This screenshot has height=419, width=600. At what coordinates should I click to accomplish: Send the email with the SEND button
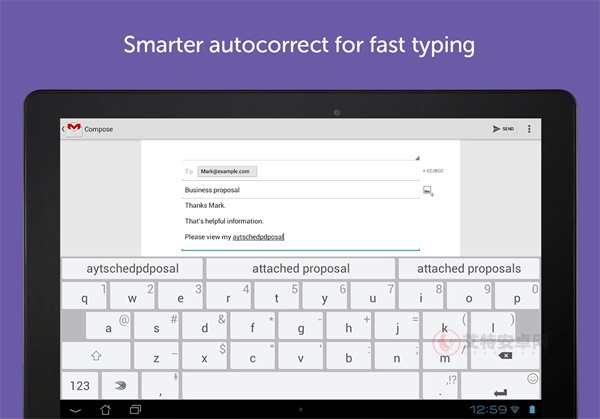click(x=503, y=129)
